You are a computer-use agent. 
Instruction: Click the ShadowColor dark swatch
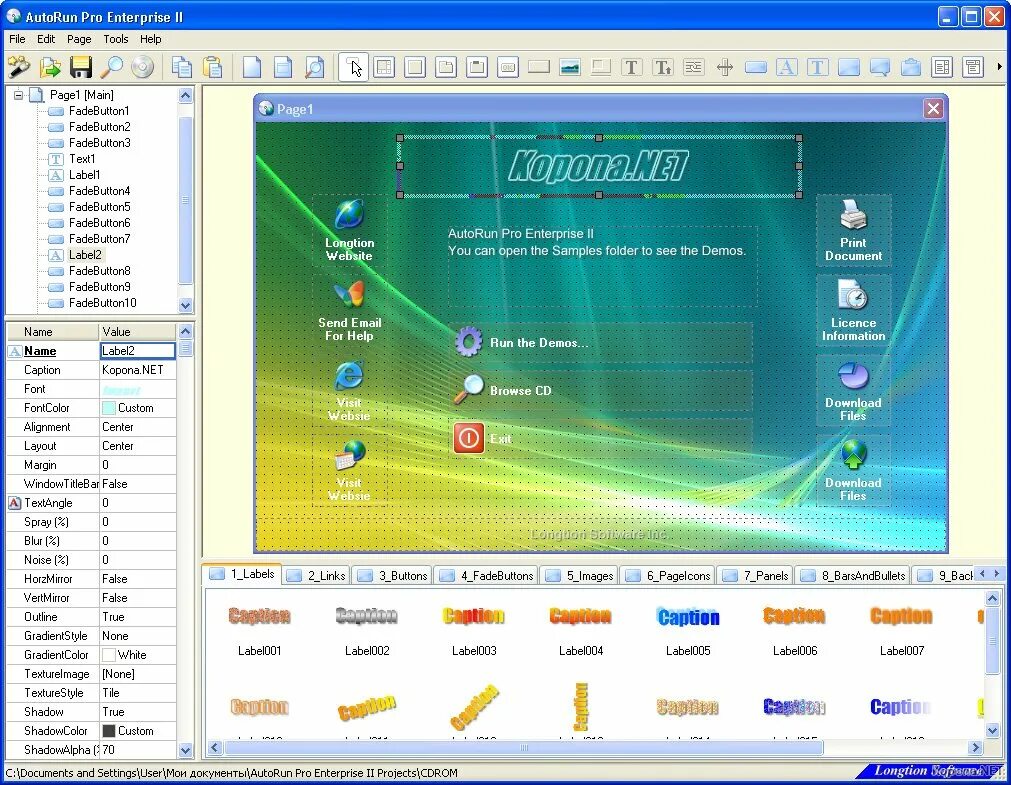tap(109, 731)
